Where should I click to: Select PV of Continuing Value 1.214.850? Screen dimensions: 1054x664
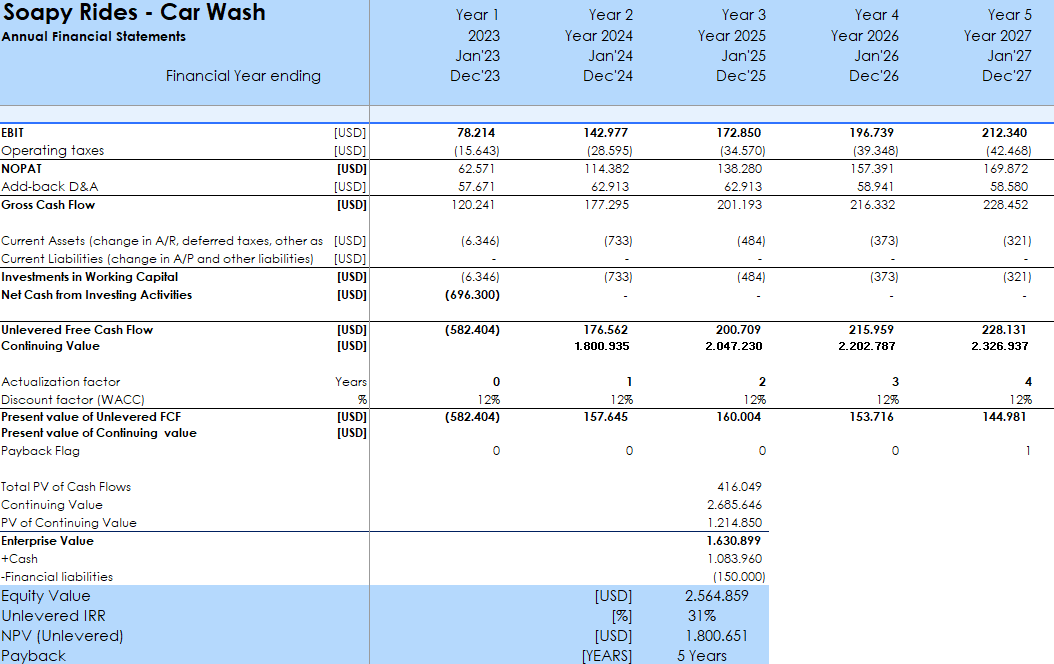pos(734,523)
